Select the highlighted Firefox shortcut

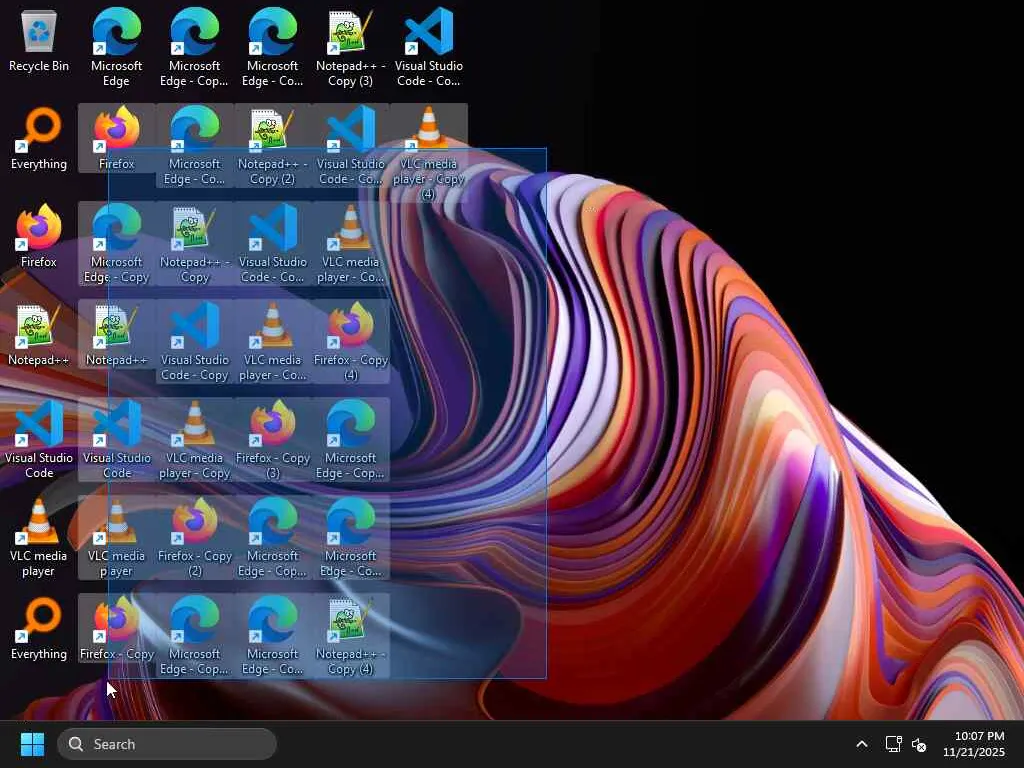point(116,138)
